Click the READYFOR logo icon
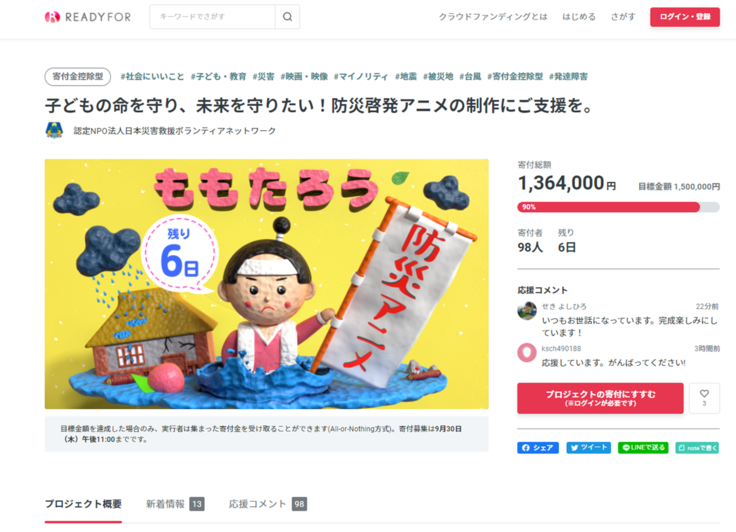The image size is (736, 532). point(52,17)
